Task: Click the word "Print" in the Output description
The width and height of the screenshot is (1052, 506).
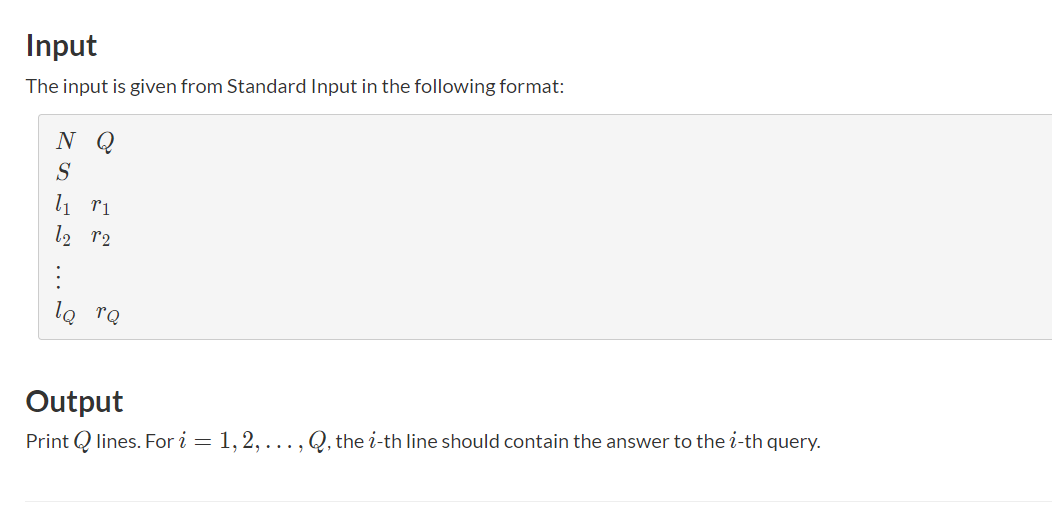Action: pos(47,441)
